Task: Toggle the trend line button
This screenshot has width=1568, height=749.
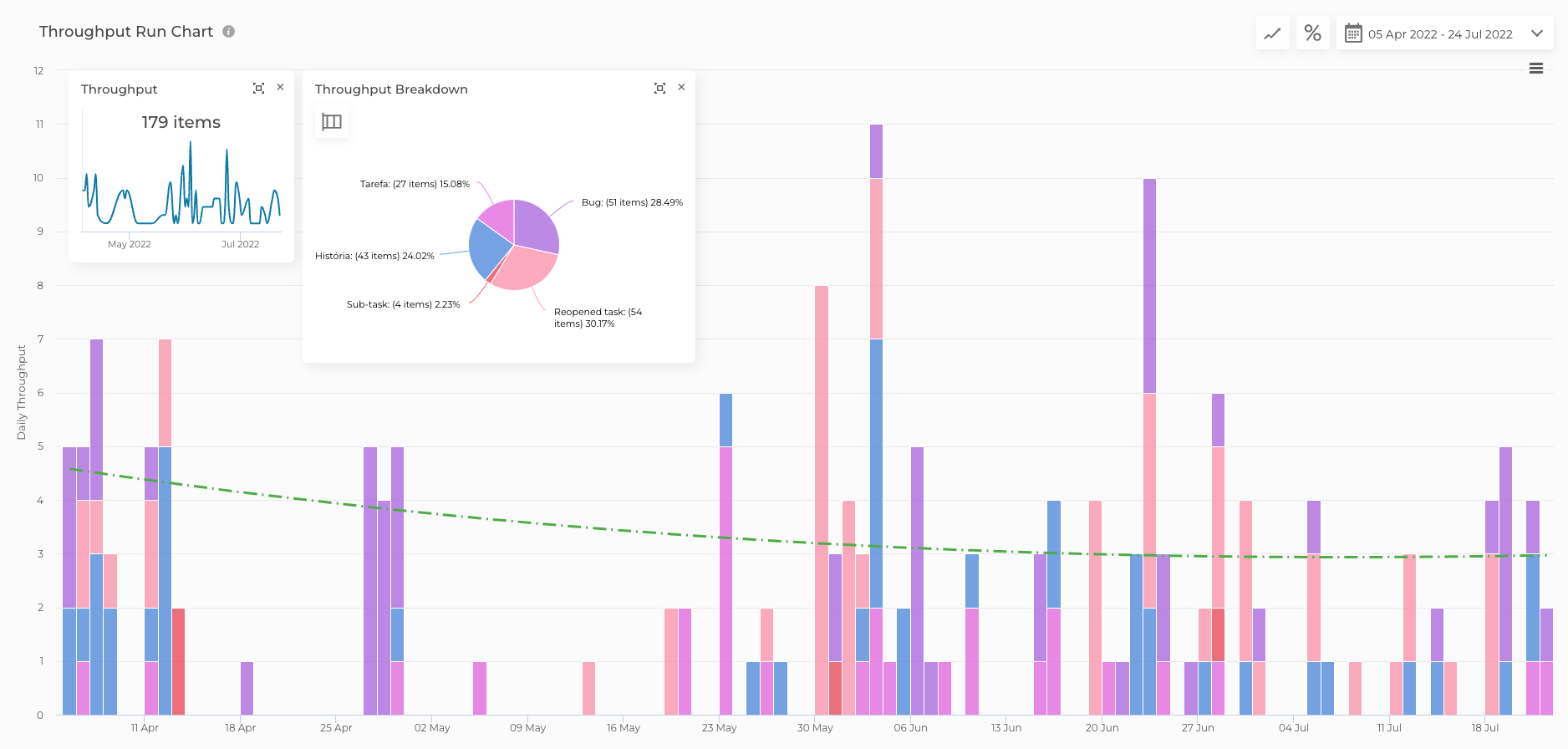Action: click(x=1272, y=33)
